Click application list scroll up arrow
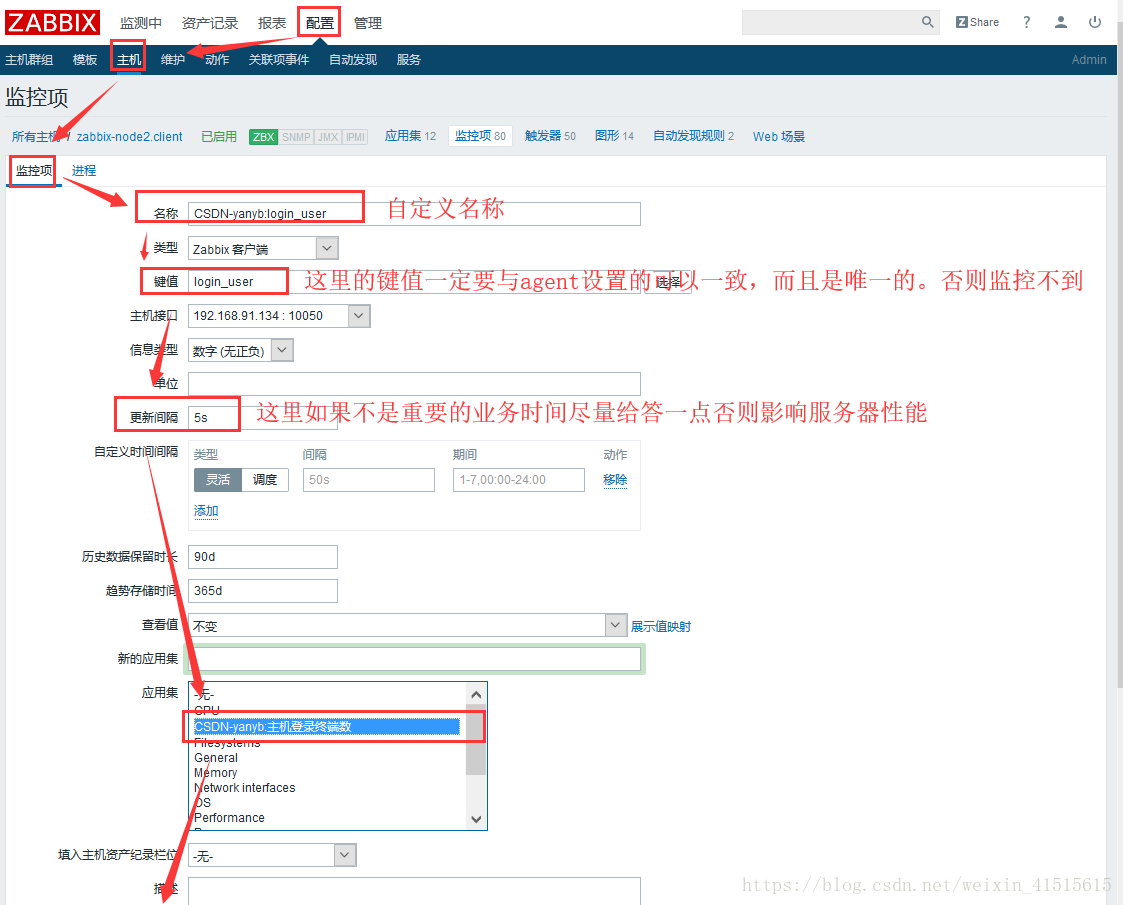The width and height of the screenshot is (1123, 905). click(476, 694)
